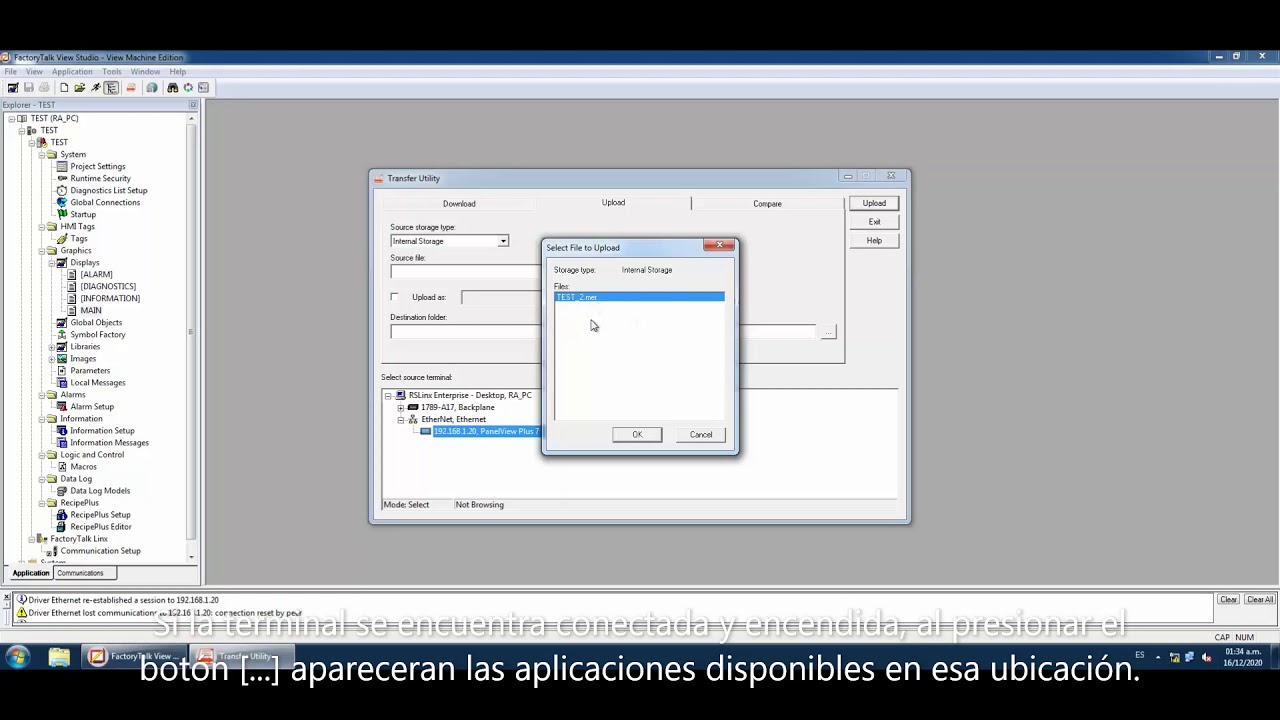Open Project Settings in the Explorer

coord(98,166)
